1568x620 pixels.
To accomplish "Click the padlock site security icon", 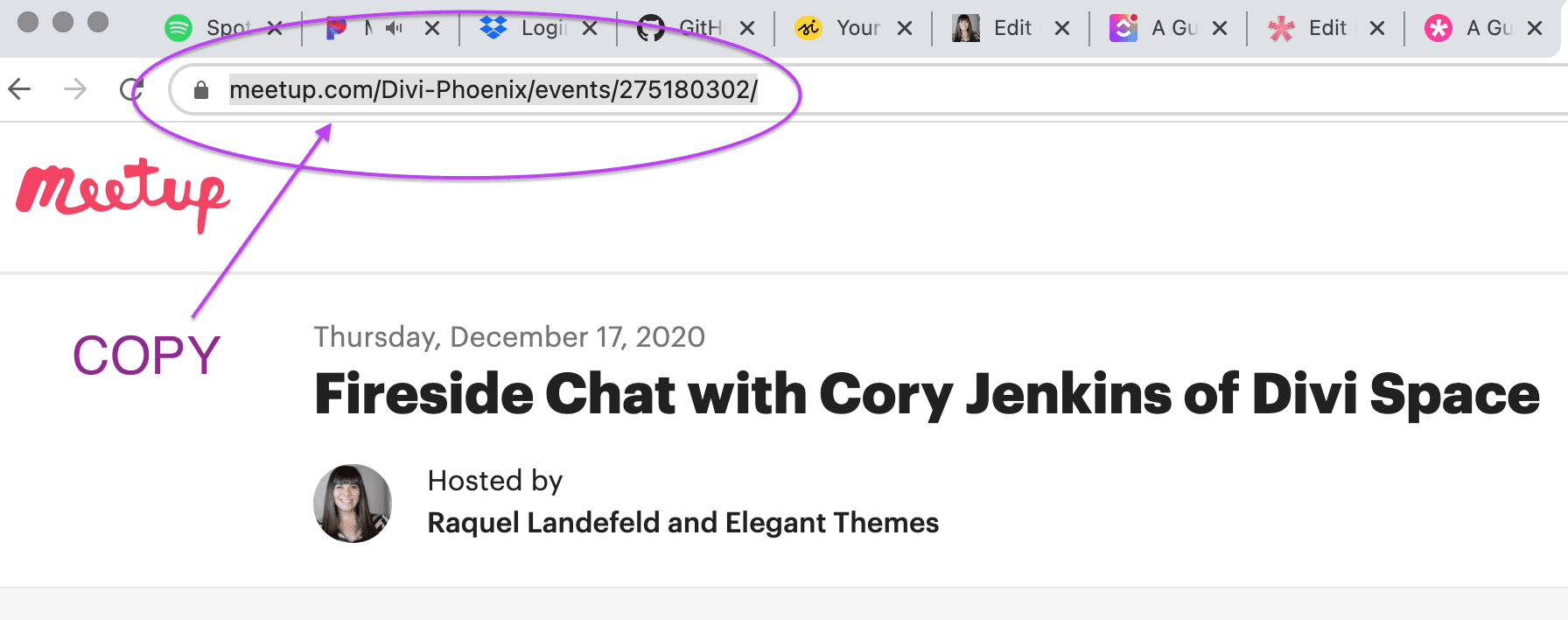I will tap(201, 90).
